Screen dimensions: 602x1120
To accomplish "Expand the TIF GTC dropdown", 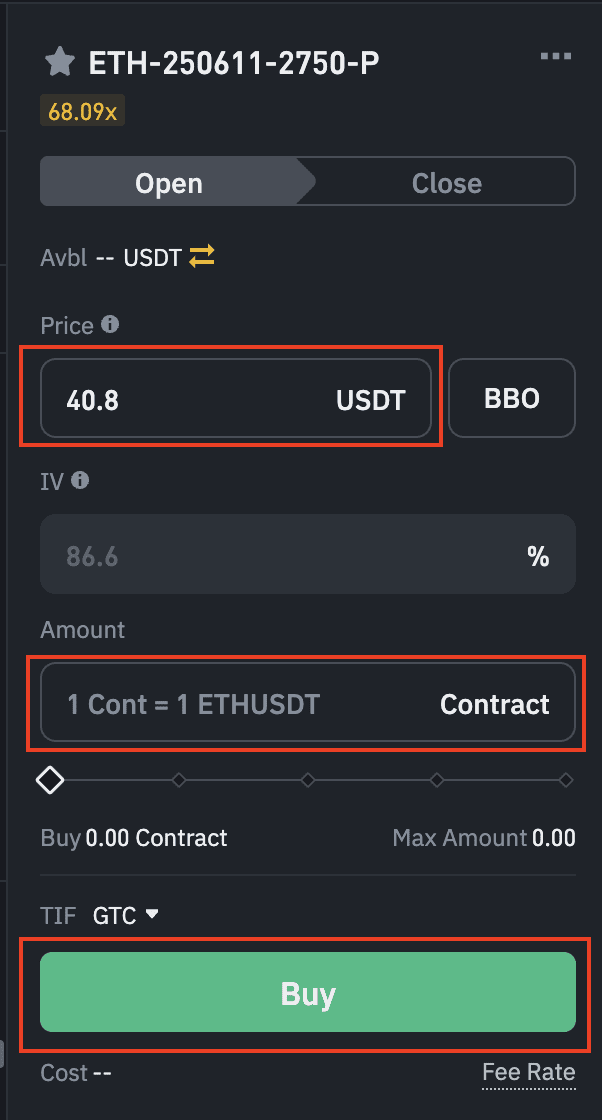I will 125,914.
